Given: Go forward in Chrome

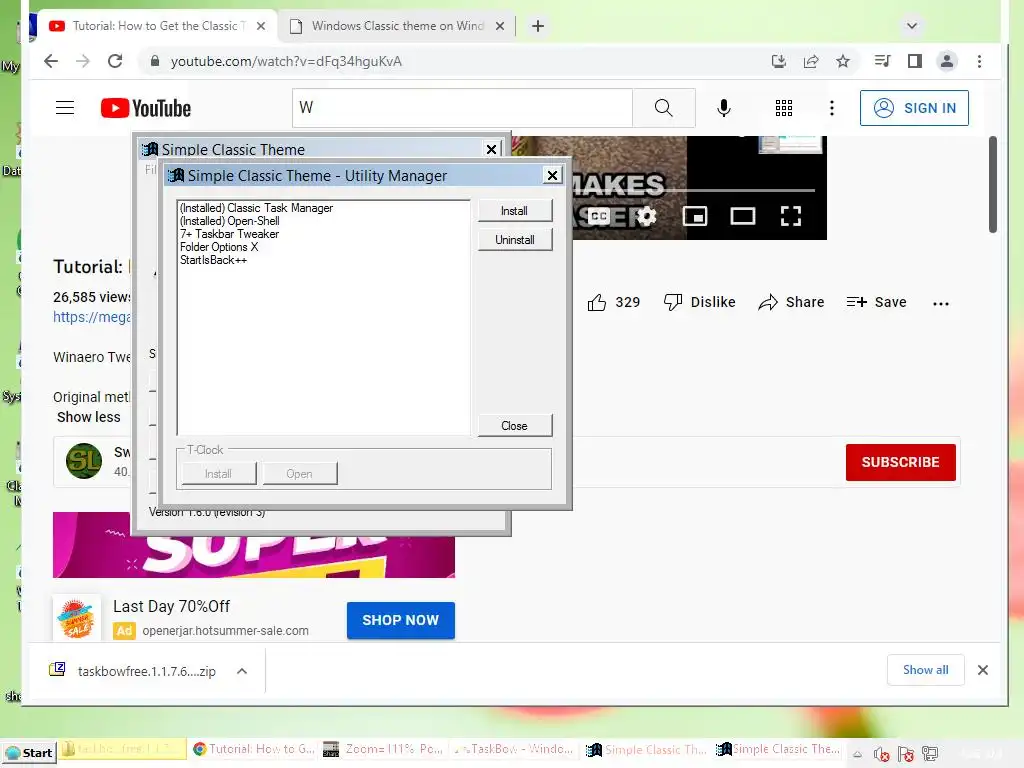Looking at the screenshot, I should coord(83,61).
